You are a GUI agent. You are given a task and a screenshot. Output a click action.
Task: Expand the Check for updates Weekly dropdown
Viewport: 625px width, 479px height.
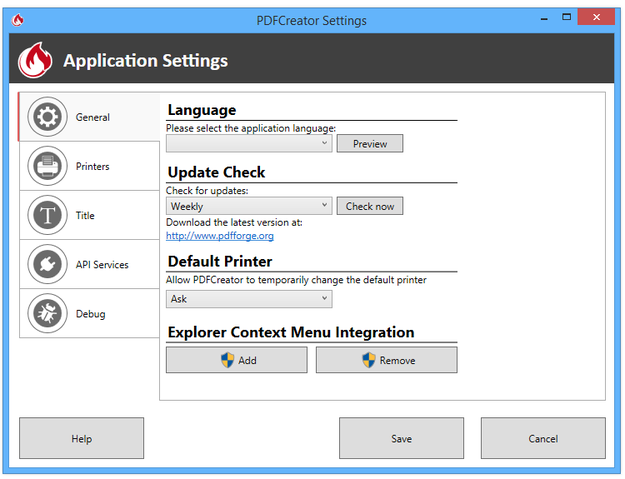(249, 206)
